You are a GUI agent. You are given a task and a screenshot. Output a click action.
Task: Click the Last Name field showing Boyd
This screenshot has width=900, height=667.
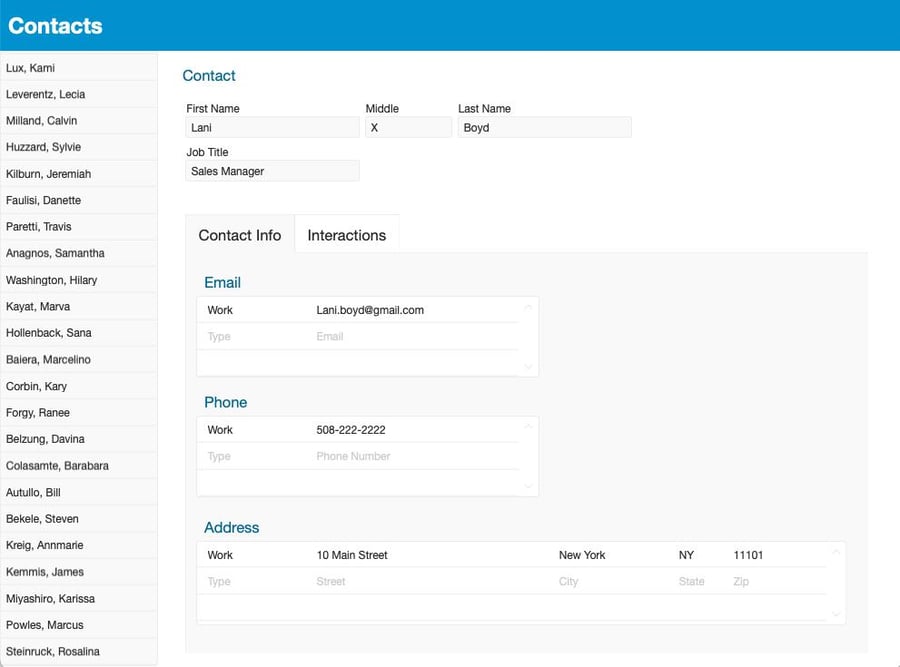544,127
